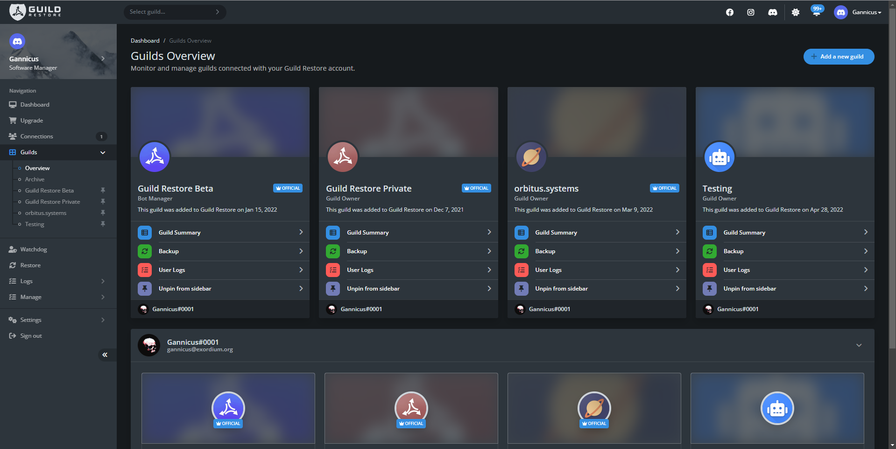Open the Instagram icon in the header
The width and height of the screenshot is (896, 449).
tap(751, 12)
